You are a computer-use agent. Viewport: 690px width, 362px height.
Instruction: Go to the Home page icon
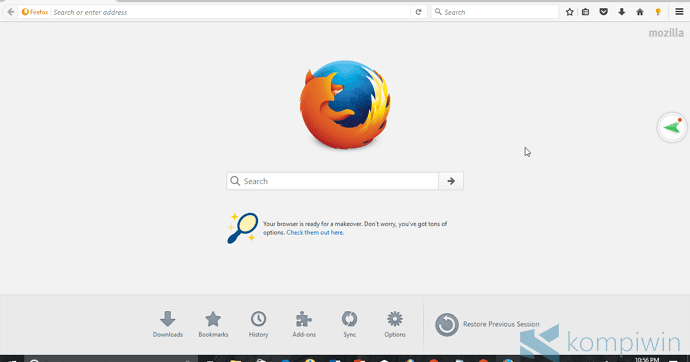(640, 12)
